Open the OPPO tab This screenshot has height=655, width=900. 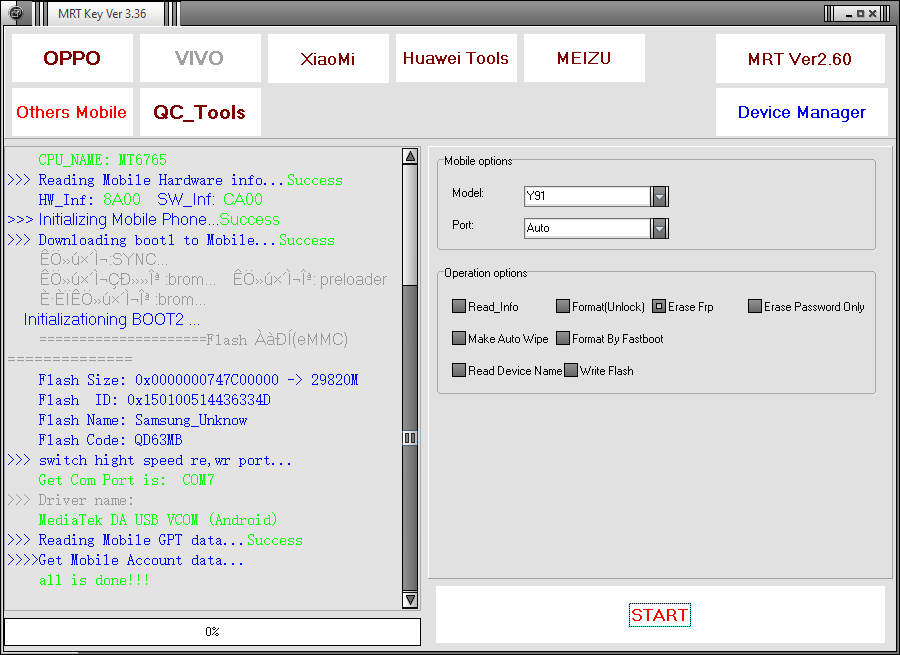[x=72, y=58]
